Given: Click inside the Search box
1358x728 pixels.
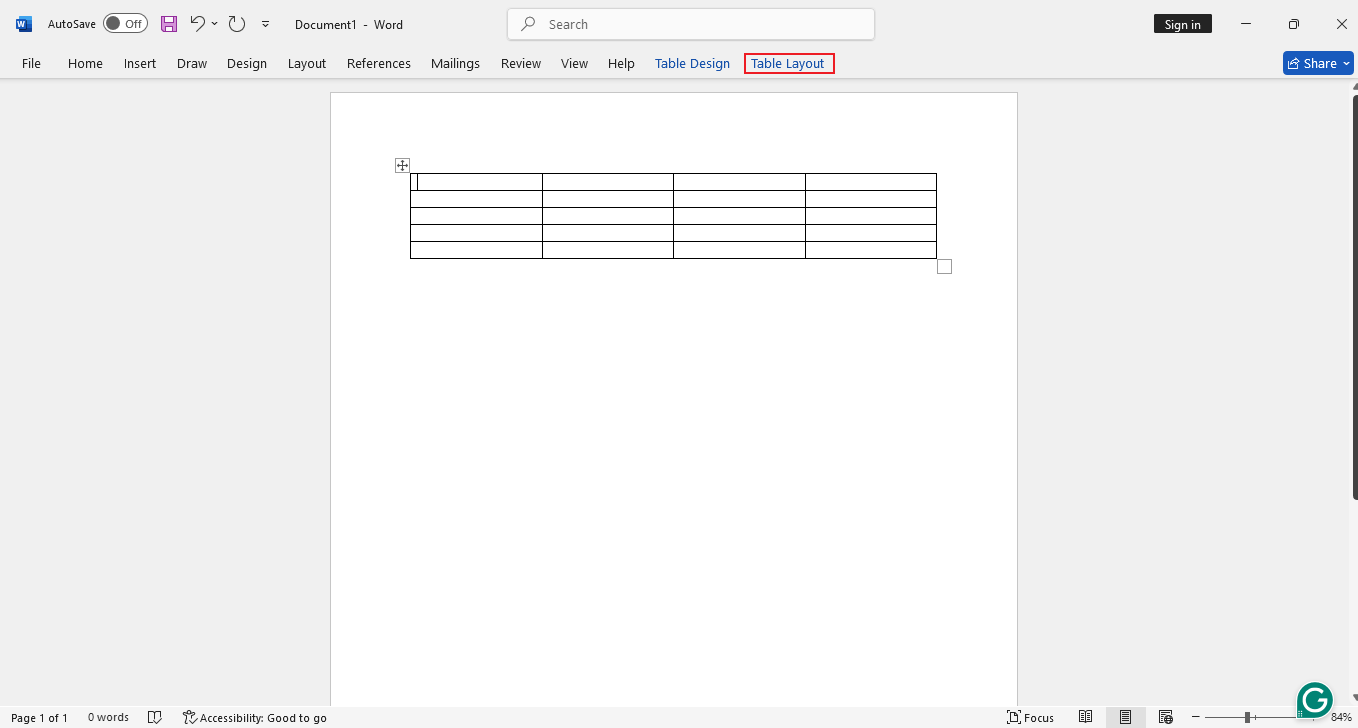Looking at the screenshot, I should tap(690, 23).
